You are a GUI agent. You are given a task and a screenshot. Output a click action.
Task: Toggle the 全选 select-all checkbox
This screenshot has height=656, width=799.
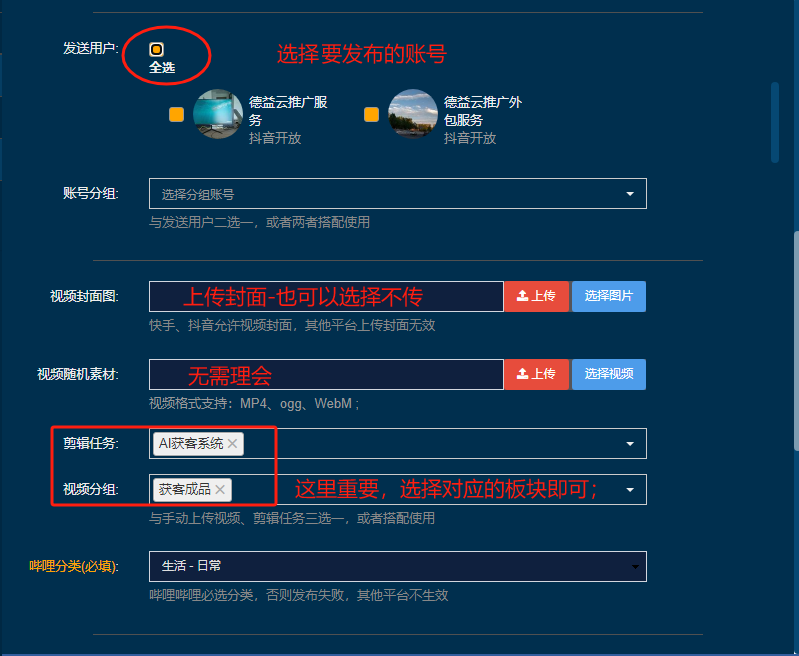coord(156,49)
